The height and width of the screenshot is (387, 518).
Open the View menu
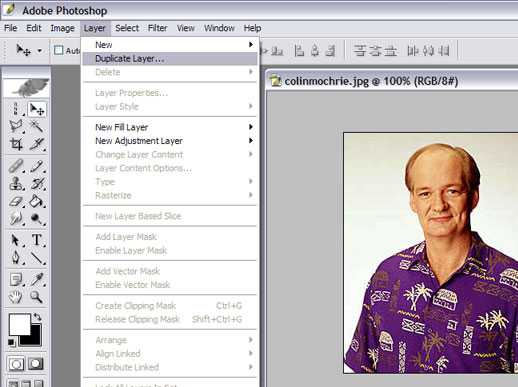point(186,28)
